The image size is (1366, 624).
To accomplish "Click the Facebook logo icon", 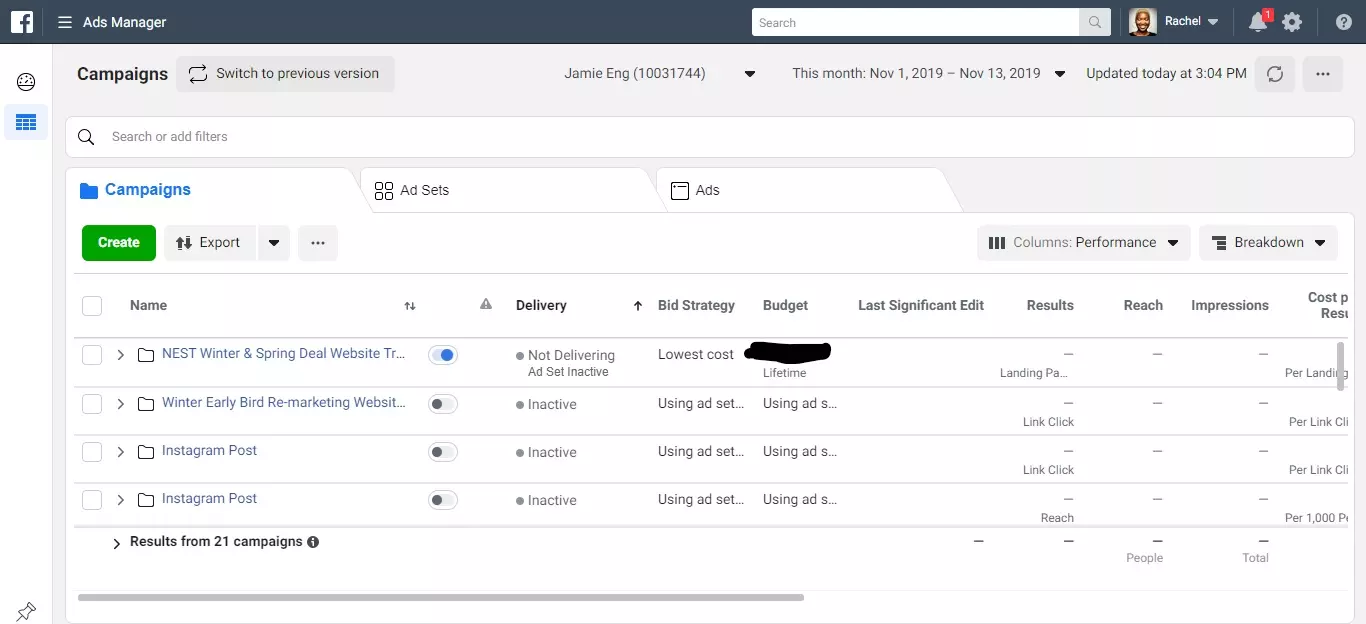I will click(22, 22).
